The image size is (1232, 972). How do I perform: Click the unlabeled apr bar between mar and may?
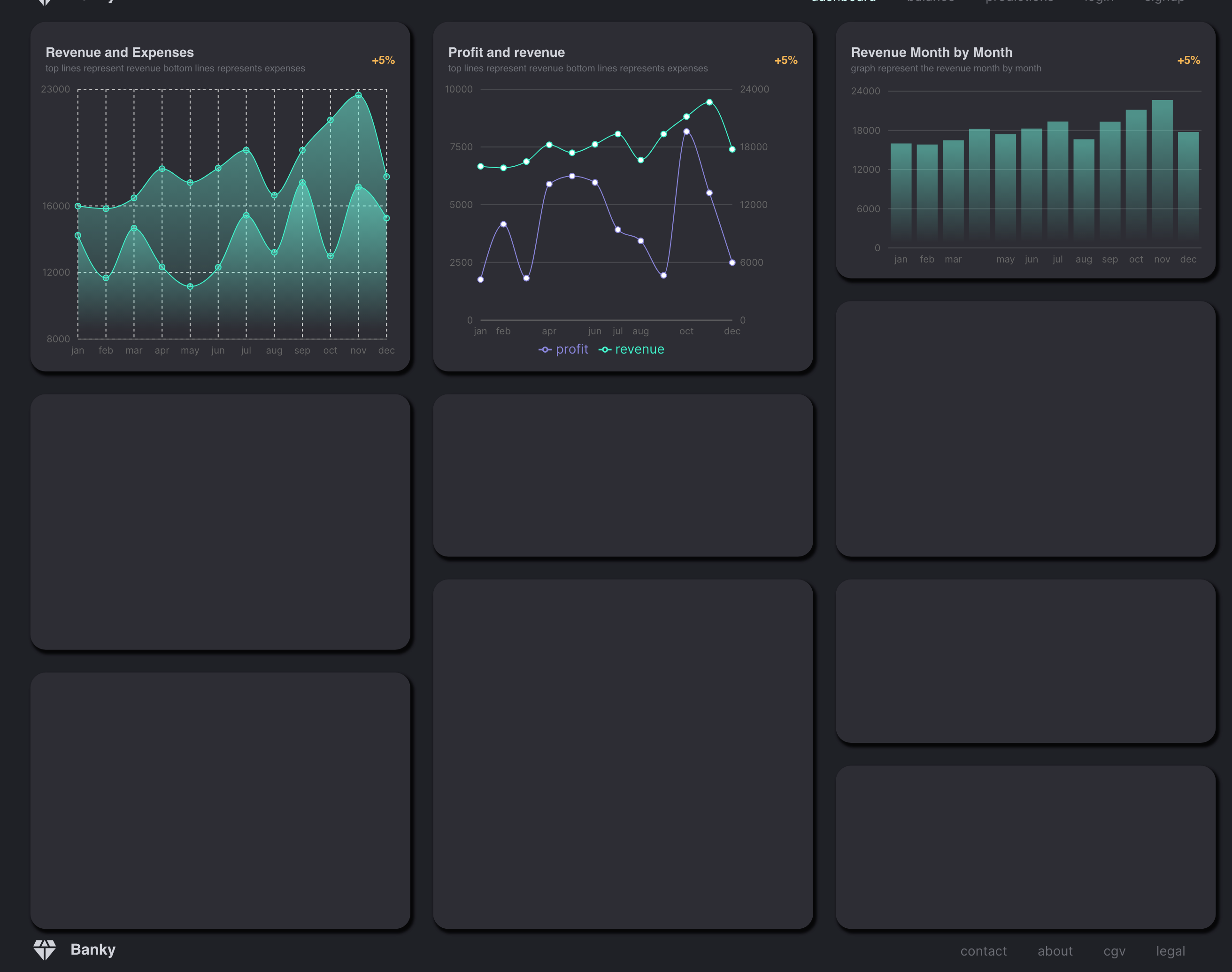(x=979, y=188)
